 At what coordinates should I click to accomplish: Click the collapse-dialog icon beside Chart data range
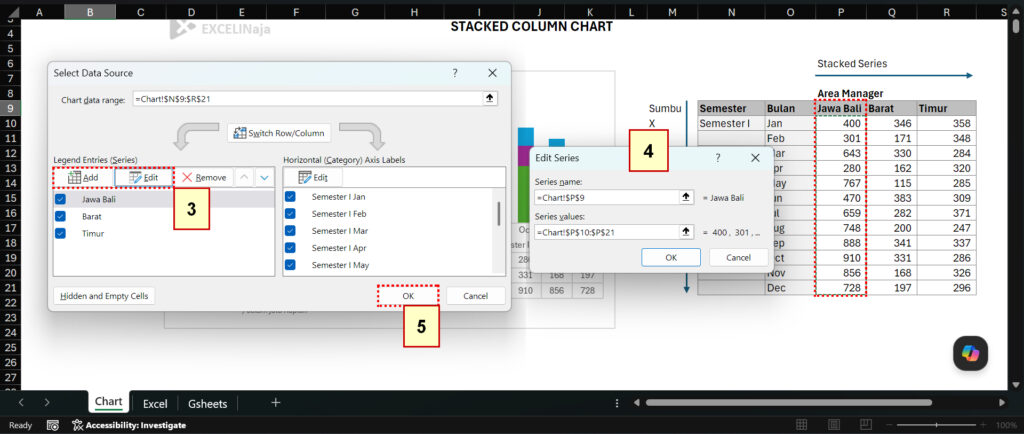489,99
